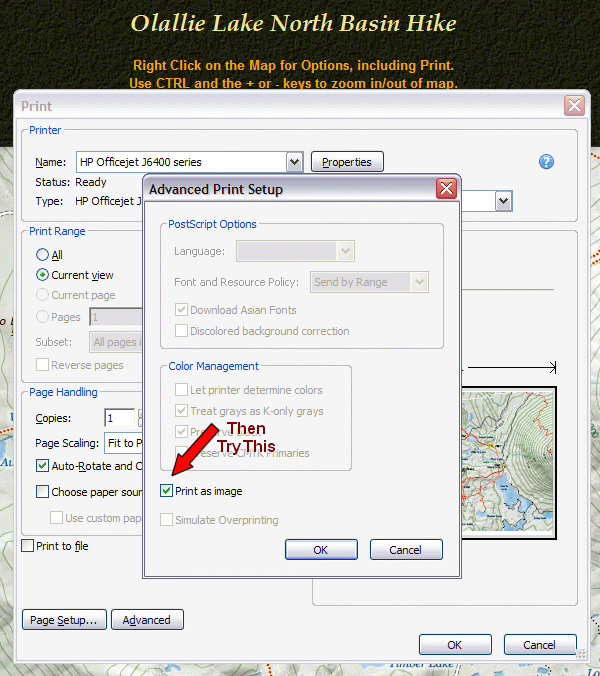Toggle the Auto-Rotate and Center checkbox

pyautogui.click(x=43, y=466)
